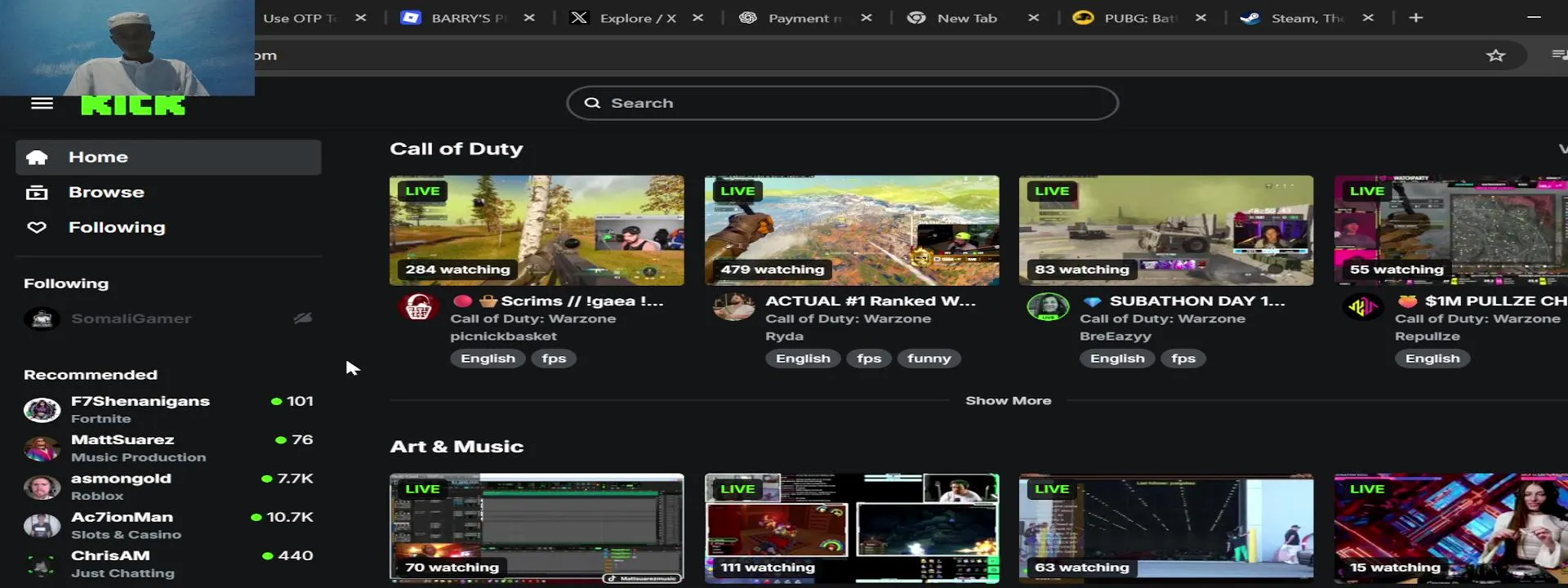
Task: Open stream thumbnail with 284 watching
Action: click(537, 230)
